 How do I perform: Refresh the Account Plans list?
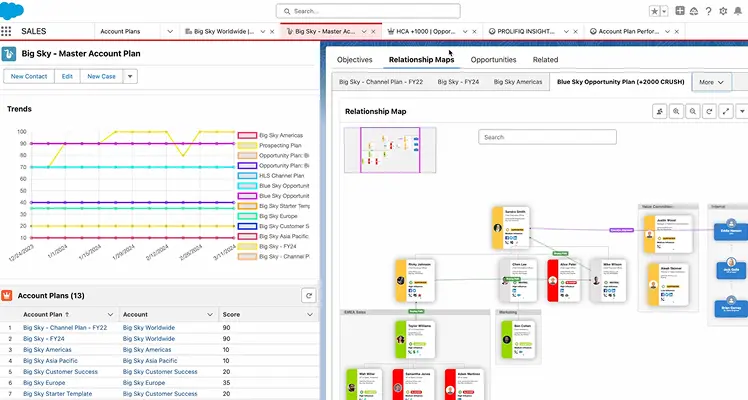point(309,296)
